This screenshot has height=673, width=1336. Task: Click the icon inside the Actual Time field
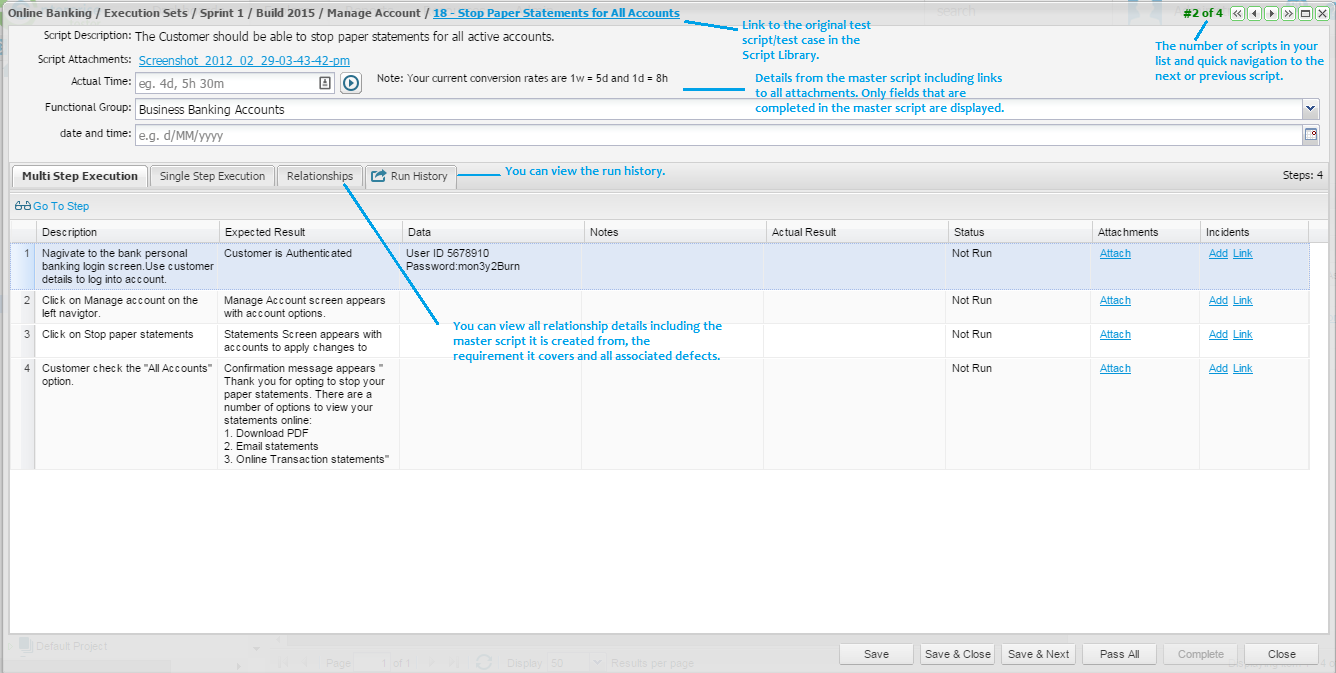click(325, 83)
